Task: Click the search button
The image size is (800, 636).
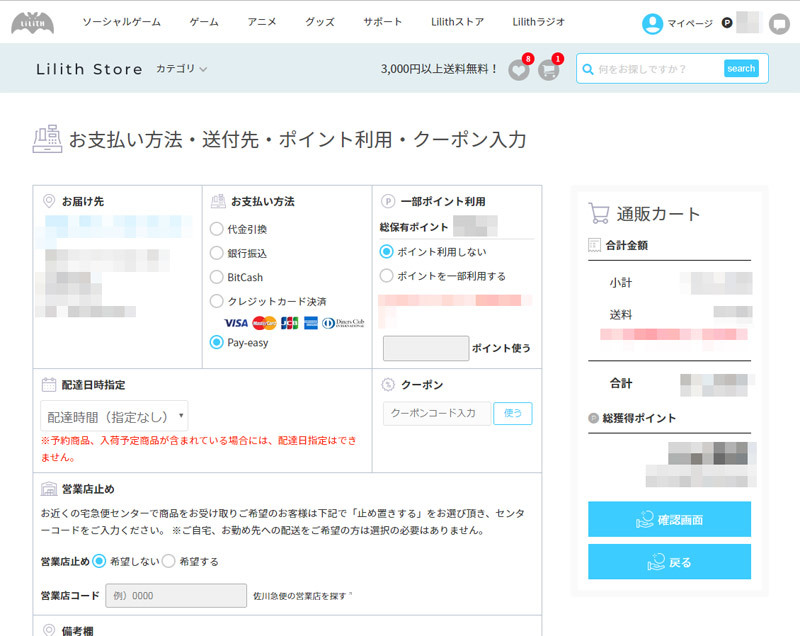Action: point(741,68)
